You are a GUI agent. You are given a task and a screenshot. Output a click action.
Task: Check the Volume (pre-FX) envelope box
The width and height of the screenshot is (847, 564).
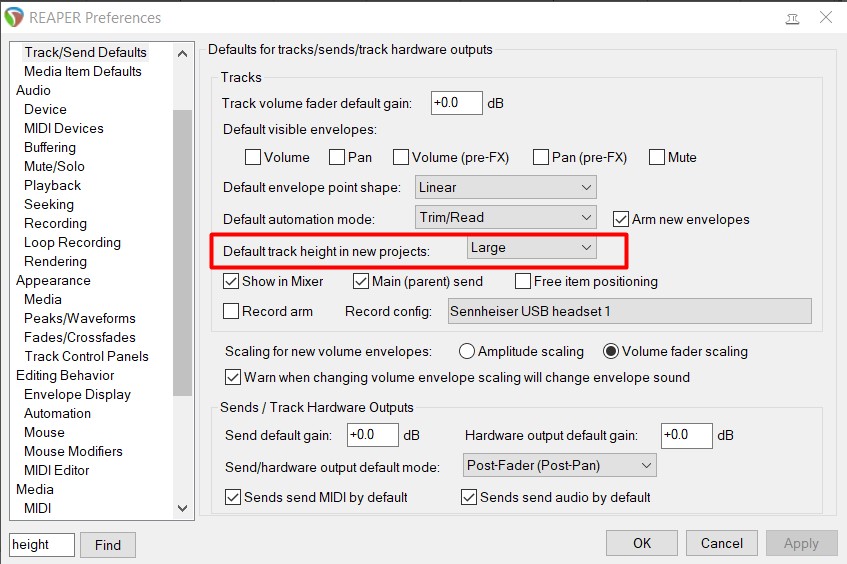(x=401, y=157)
